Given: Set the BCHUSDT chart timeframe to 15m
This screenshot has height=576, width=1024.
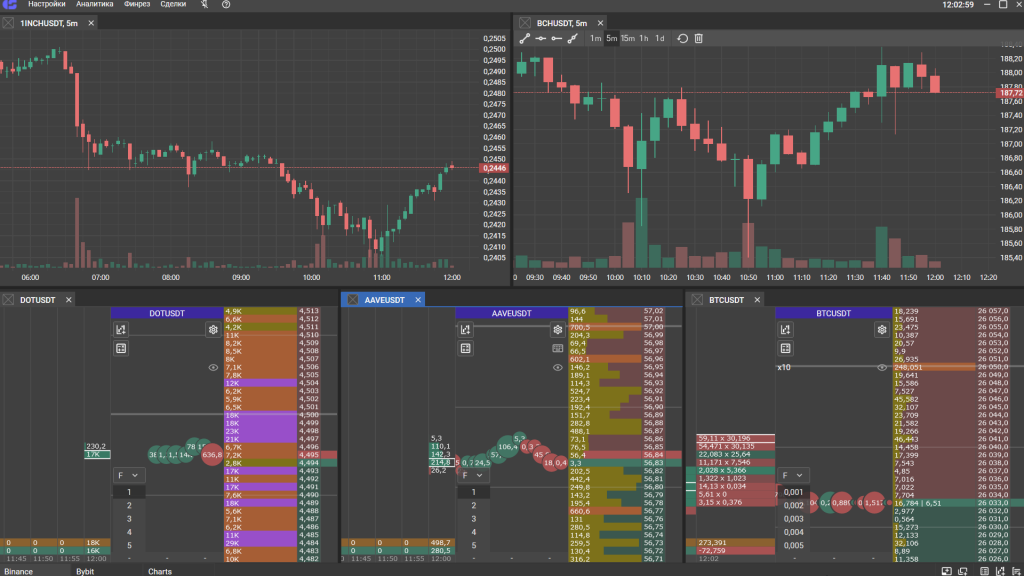Looking at the screenshot, I should [628, 38].
